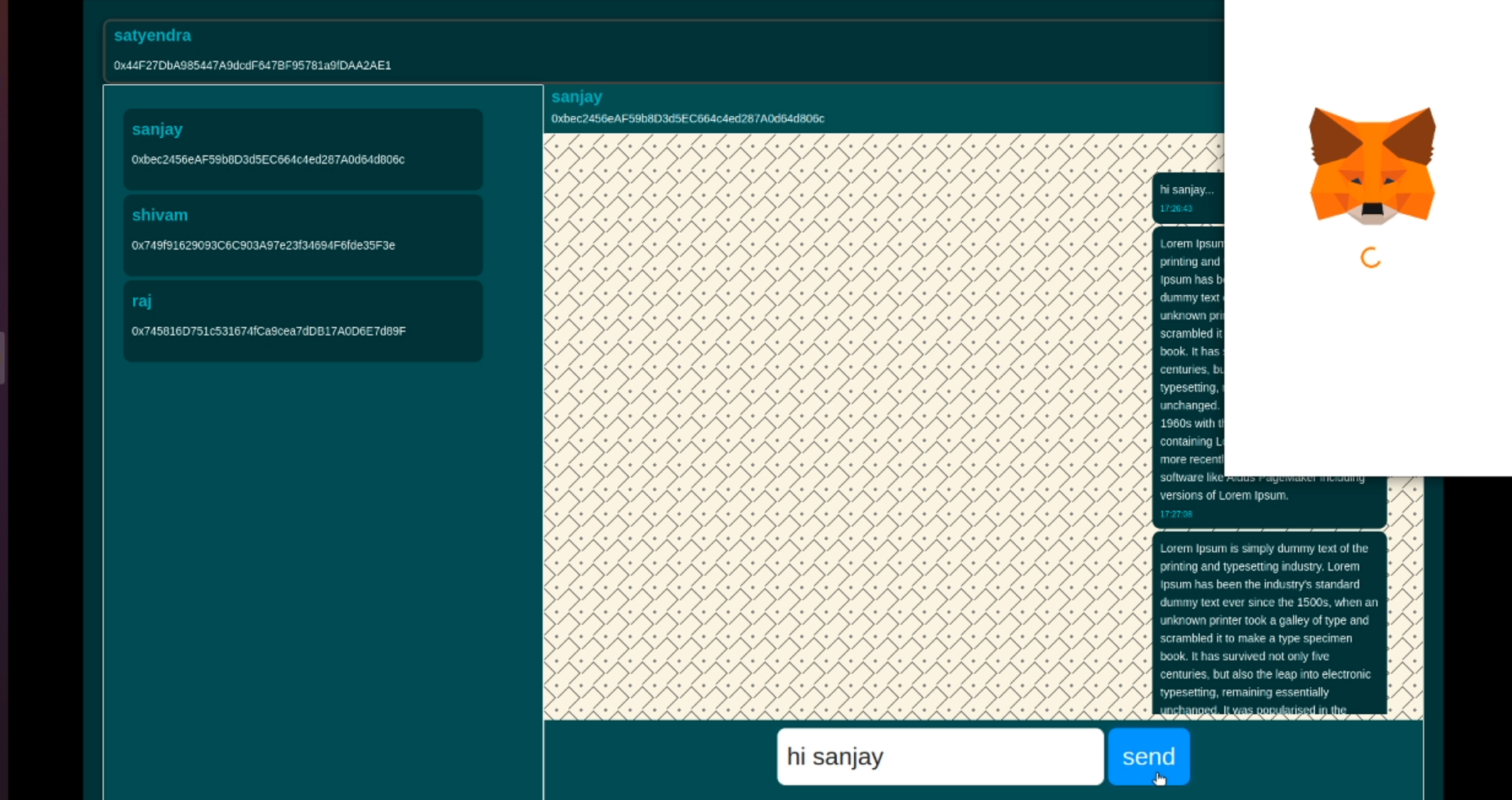Click wallet address in the chat header
This screenshot has height=800, width=1512.
click(687, 118)
